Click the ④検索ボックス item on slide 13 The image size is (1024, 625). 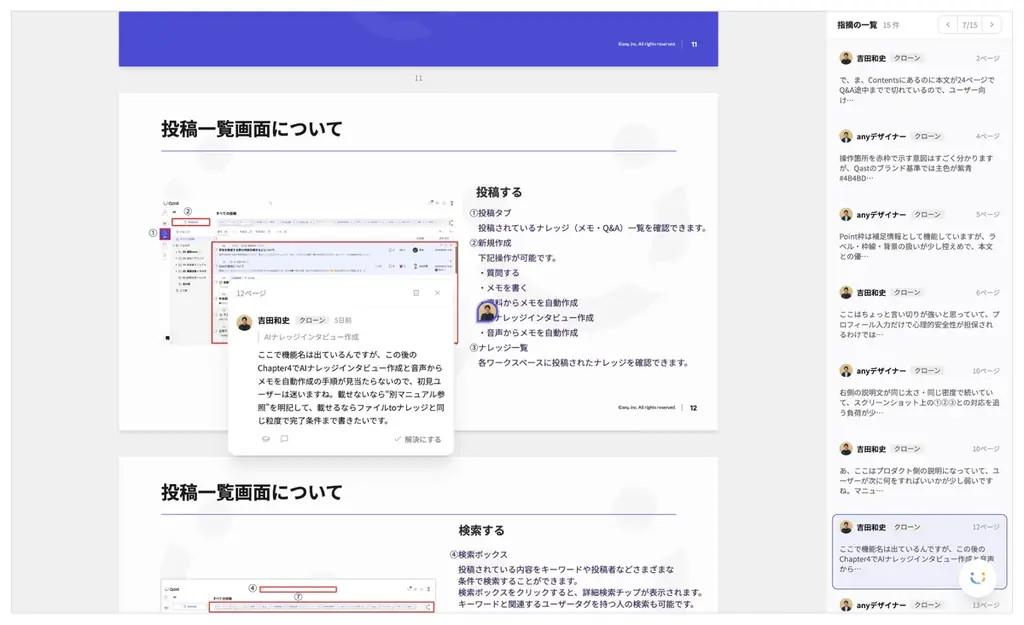(479, 554)
